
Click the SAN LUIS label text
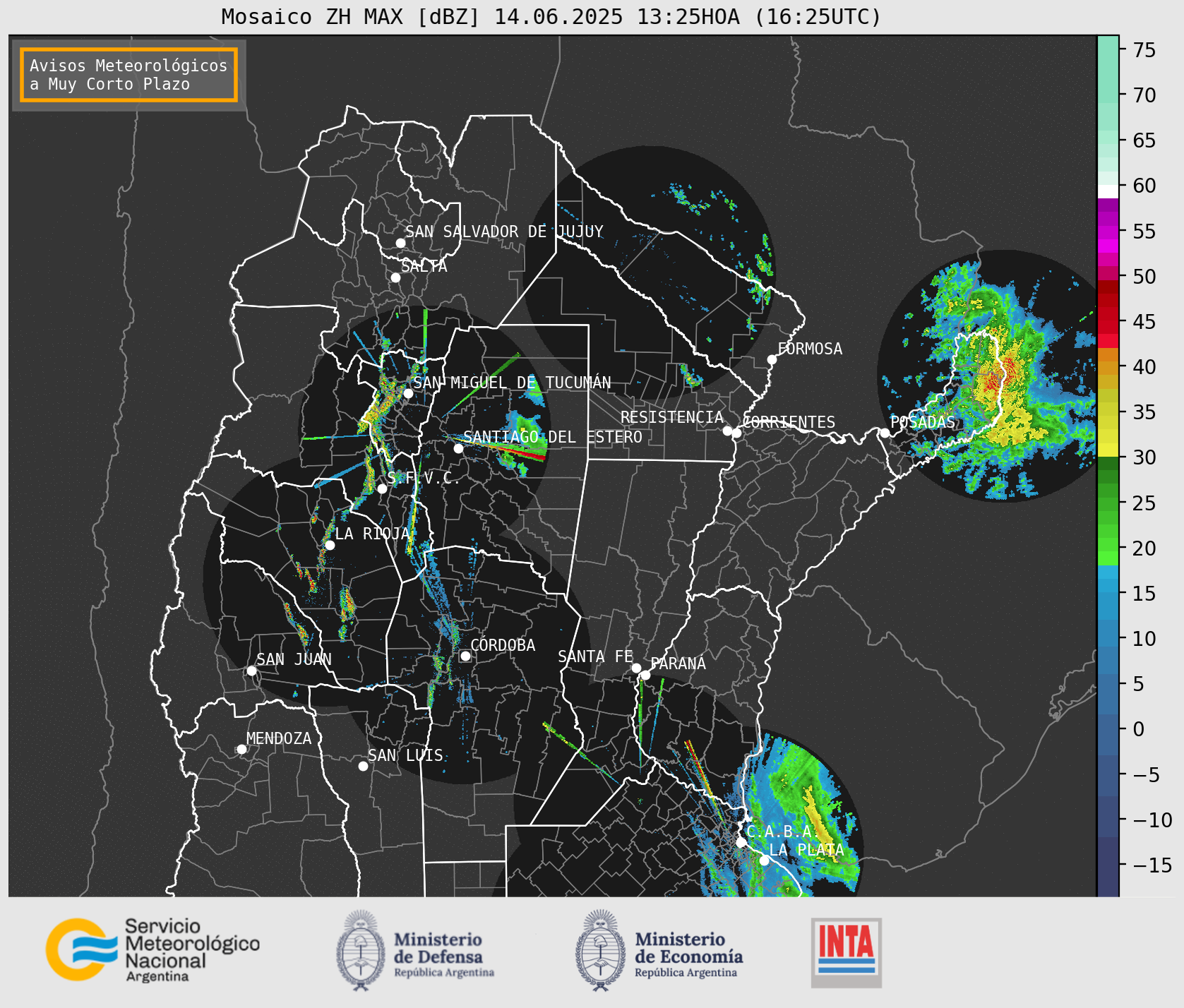click(406, 755)
